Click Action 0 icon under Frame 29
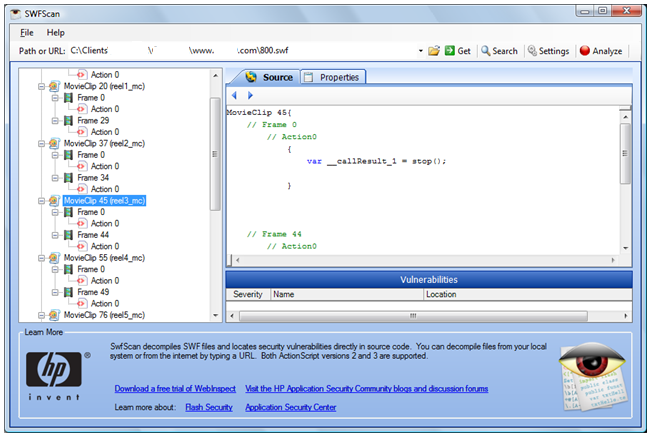The height and width of the screenshot is (437, 651). 81,132
